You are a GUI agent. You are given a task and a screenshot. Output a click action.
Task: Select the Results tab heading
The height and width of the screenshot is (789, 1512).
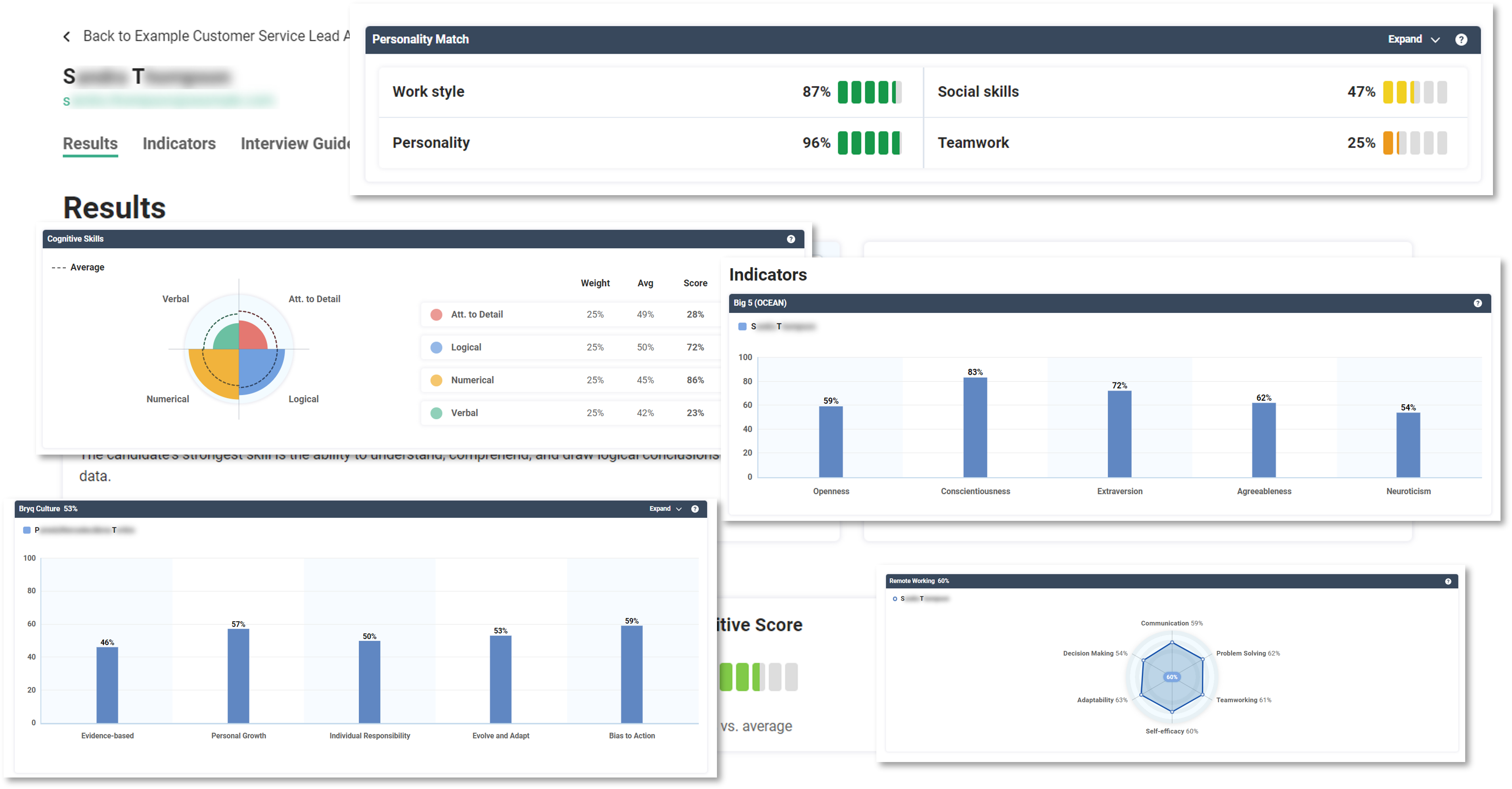(90, 143)
